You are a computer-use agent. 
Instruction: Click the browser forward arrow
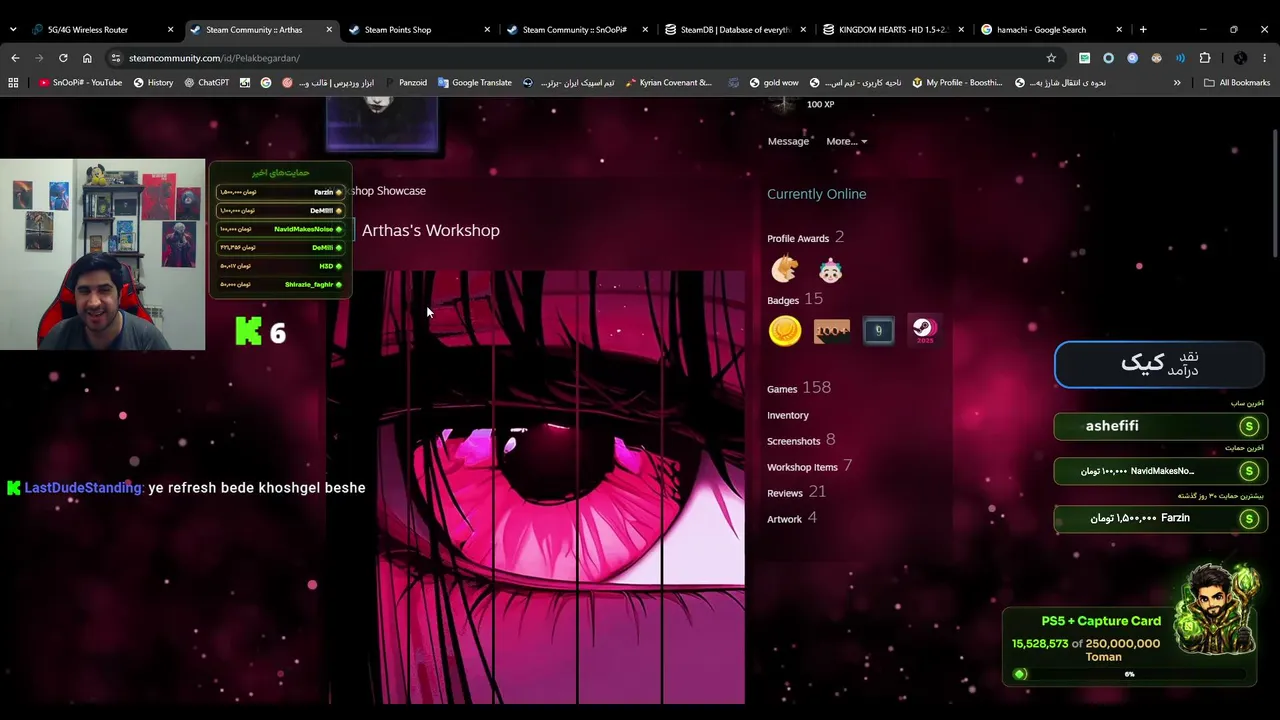[39, 58]
